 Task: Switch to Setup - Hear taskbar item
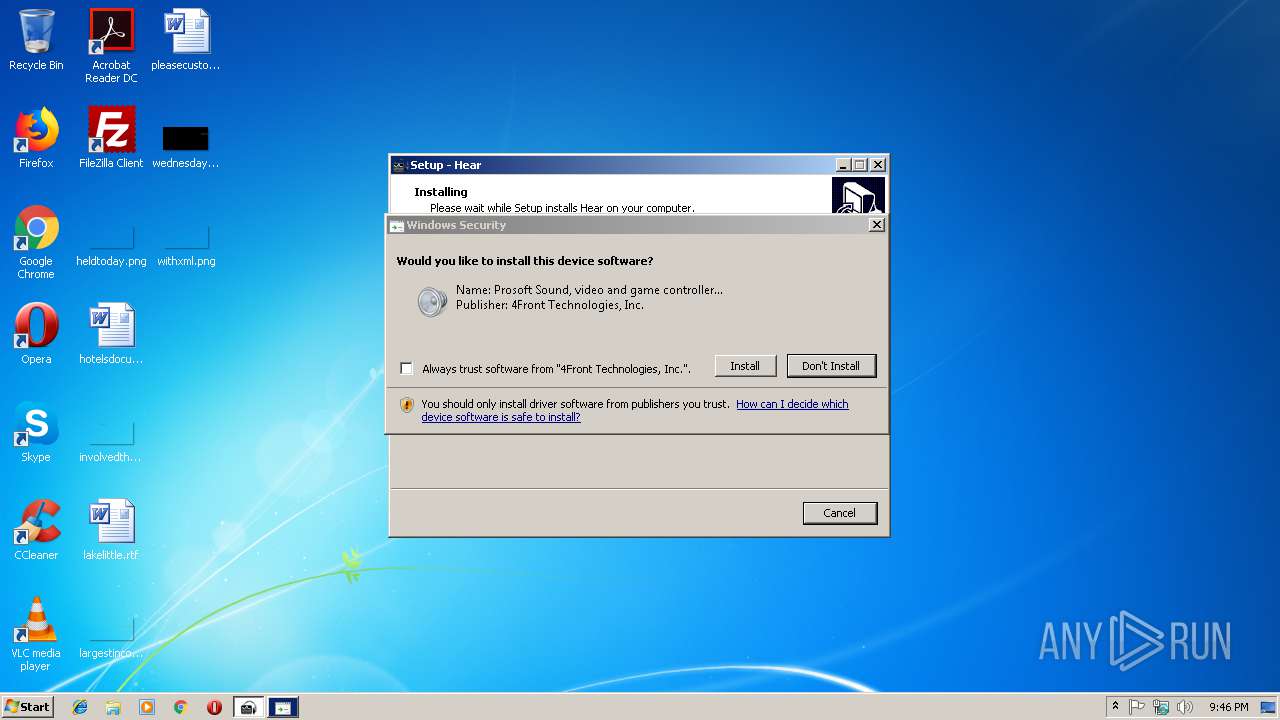(x=249, y=707)
